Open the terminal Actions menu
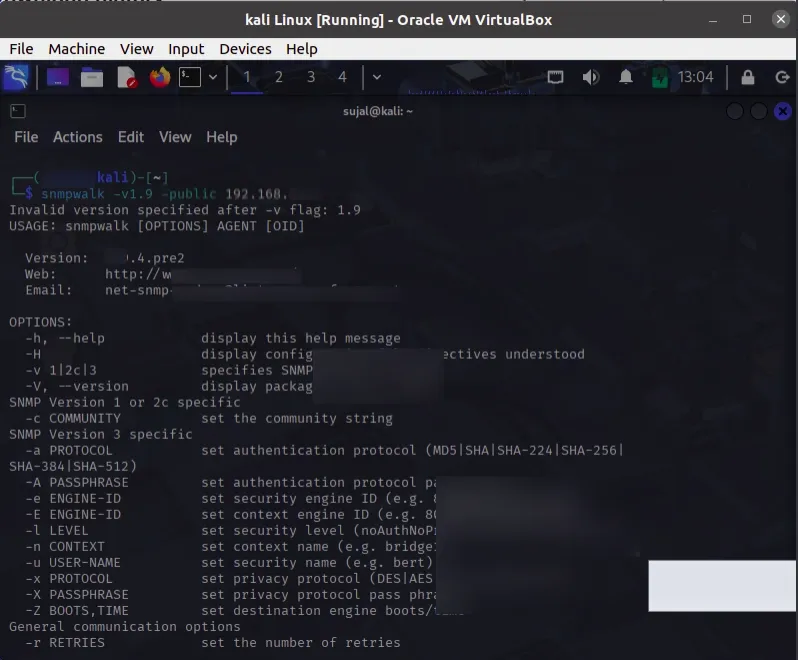798x660 pixels. (78, 137)
